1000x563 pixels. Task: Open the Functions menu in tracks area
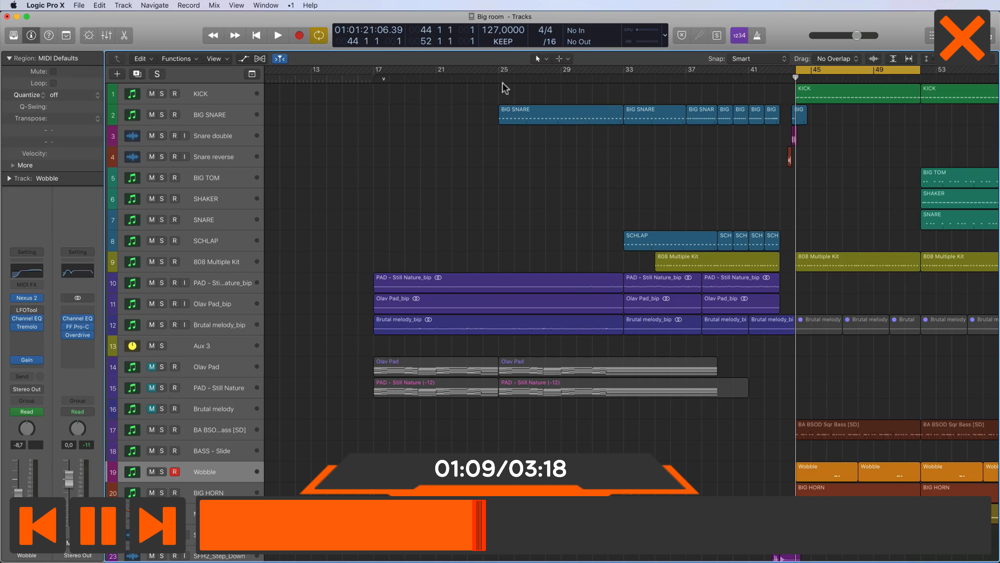coord(178,59)
